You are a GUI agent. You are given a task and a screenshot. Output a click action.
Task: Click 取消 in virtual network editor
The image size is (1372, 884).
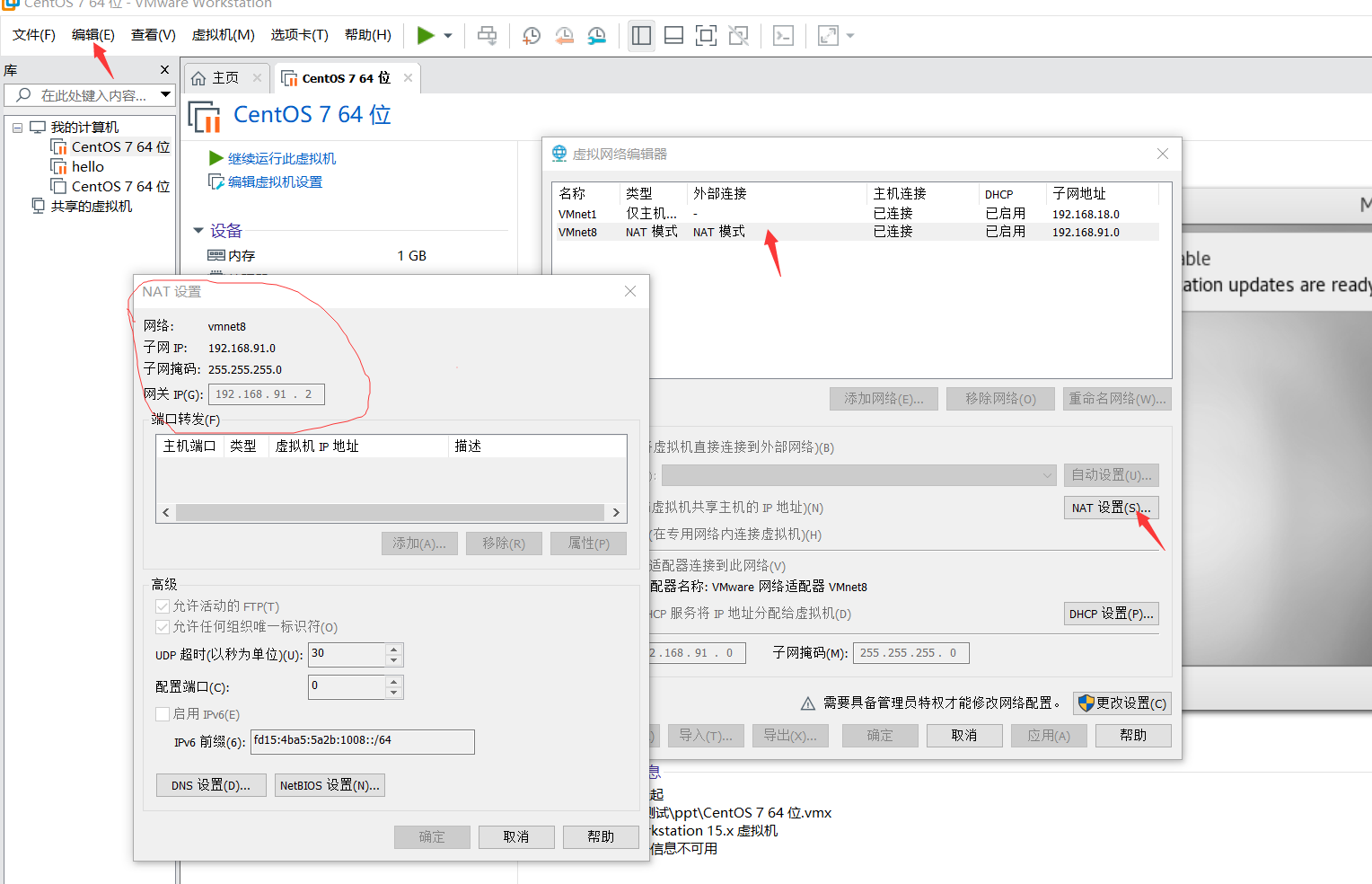pos(963,736)
